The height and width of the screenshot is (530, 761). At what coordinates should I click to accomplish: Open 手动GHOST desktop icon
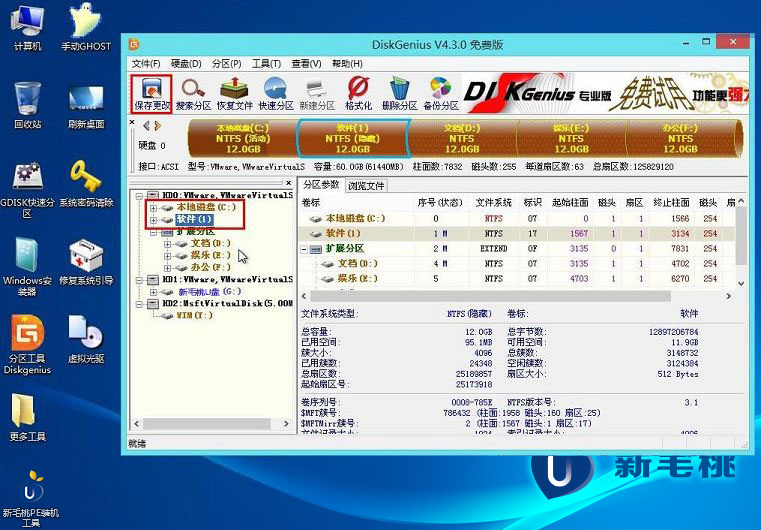(86, 28)
